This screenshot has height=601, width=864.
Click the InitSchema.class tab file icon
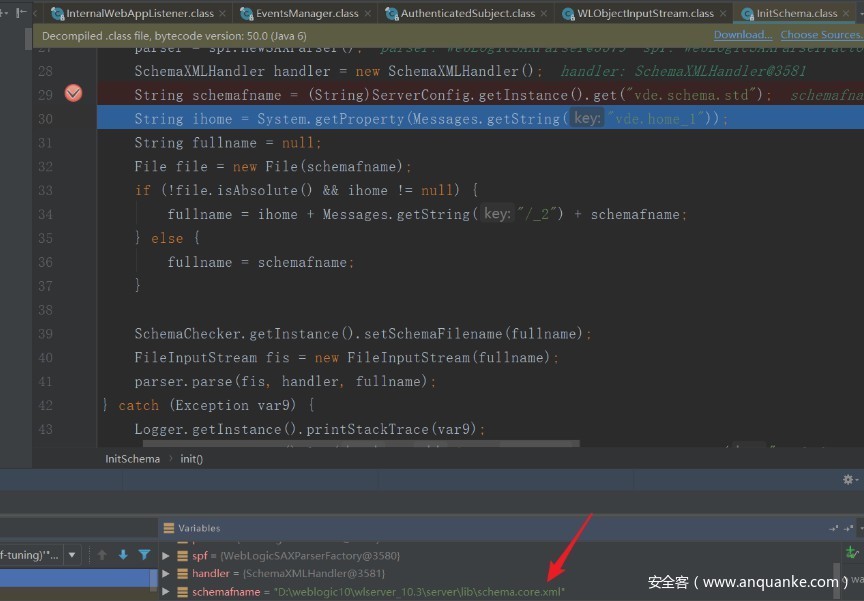coord(747,14)
